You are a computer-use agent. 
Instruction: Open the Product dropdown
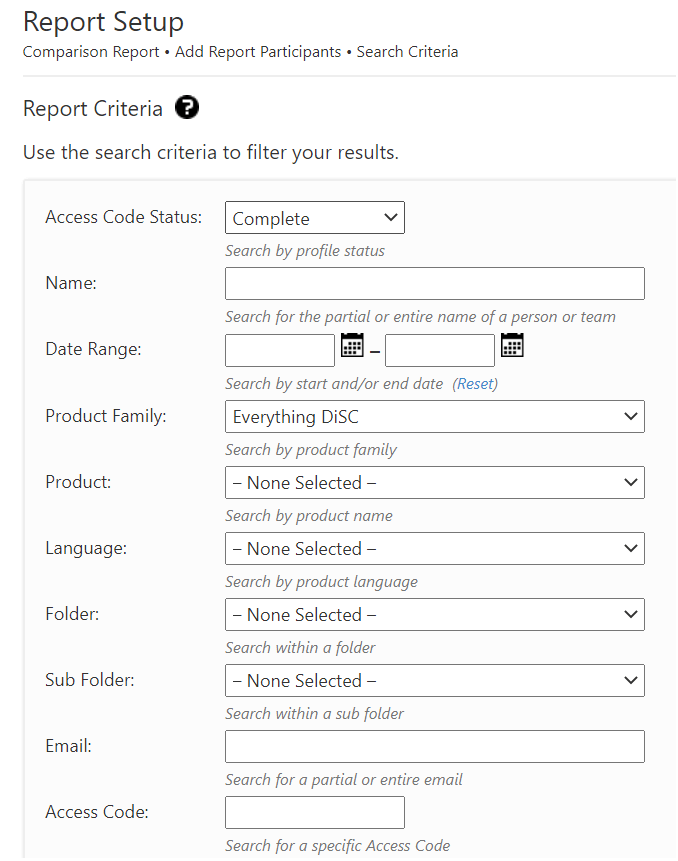tap(434, 482)
